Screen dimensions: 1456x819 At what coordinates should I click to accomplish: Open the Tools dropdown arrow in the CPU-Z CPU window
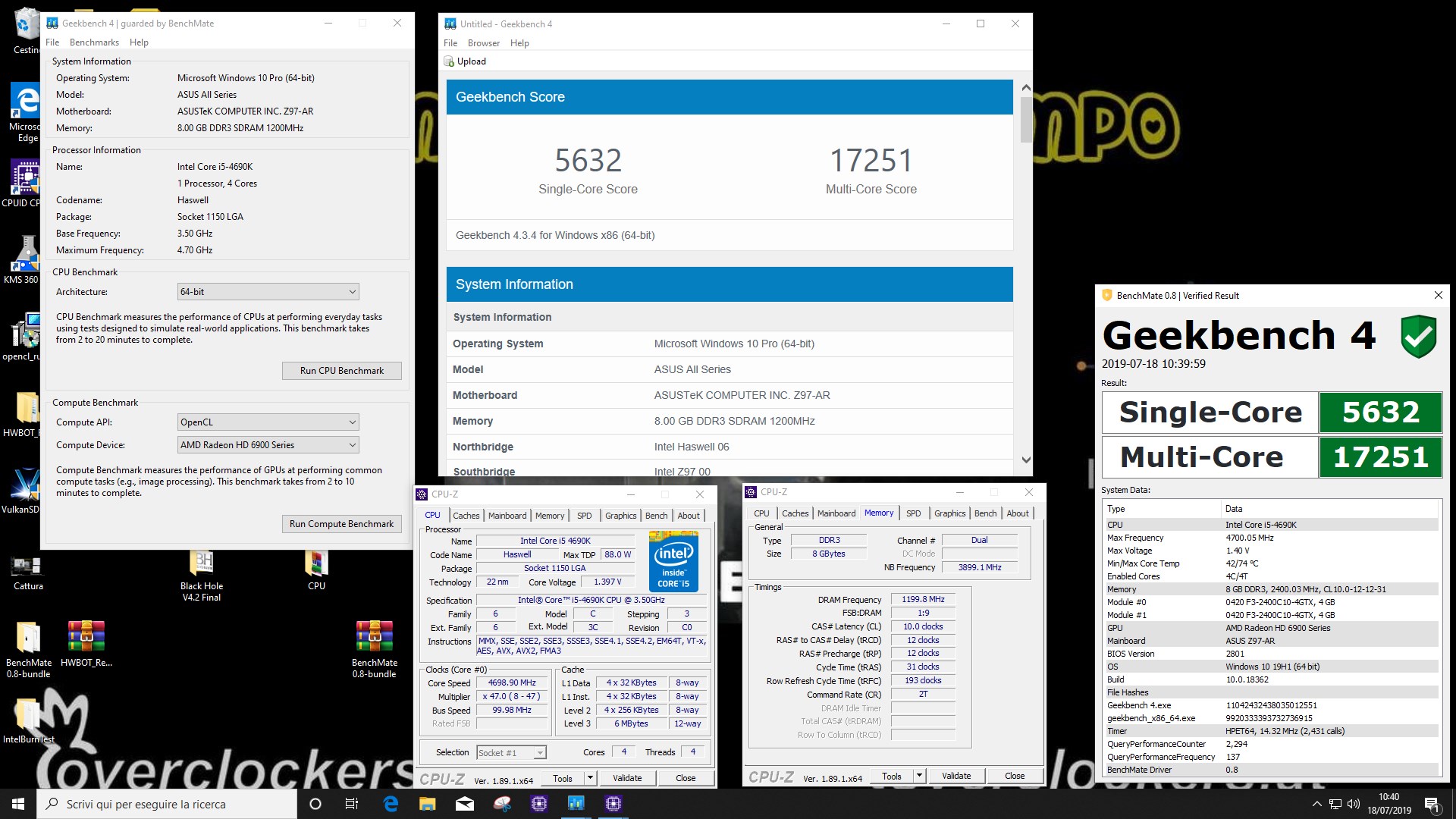(x=591, y=778)
